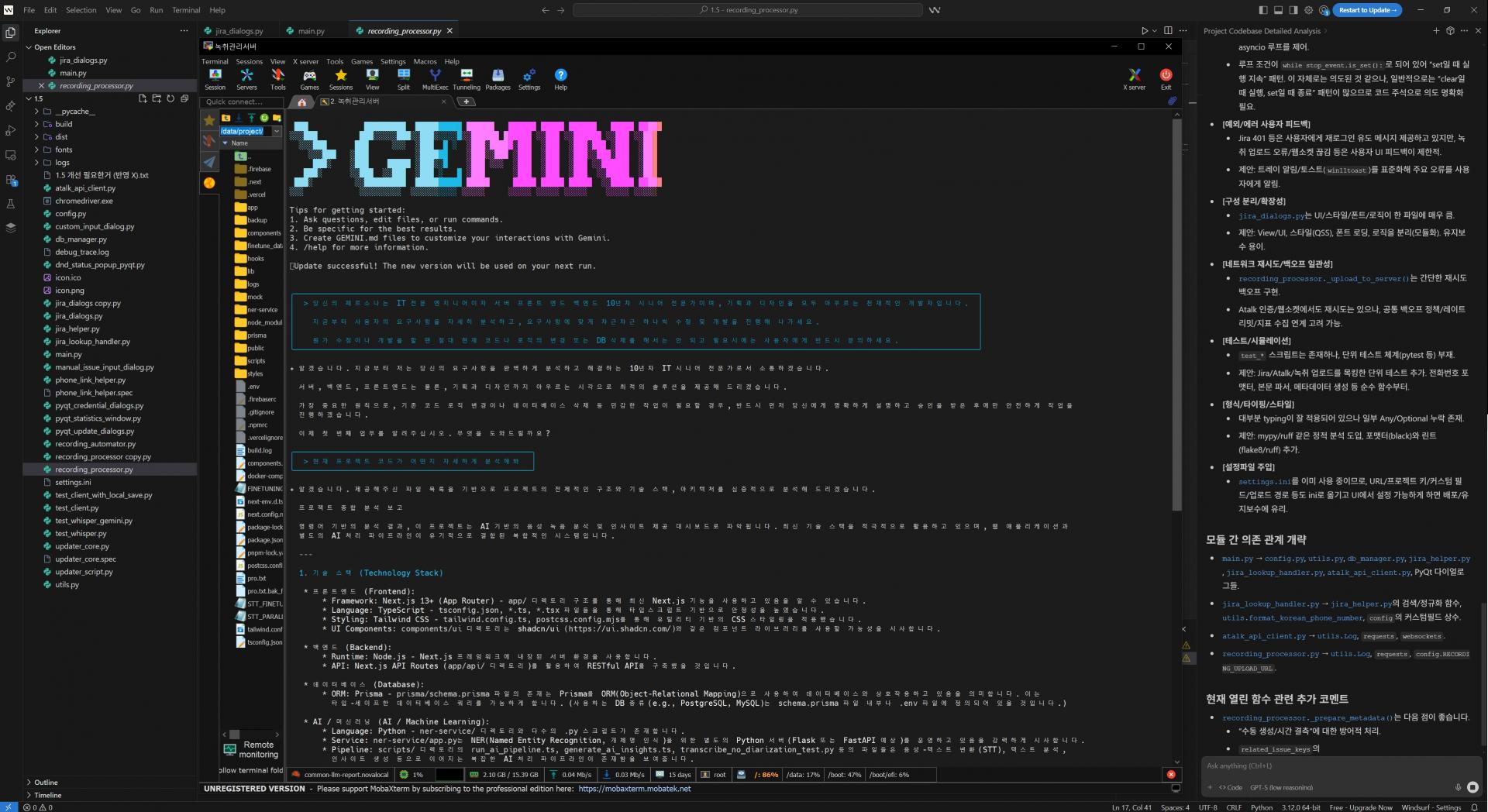
Task: Select GPT-5 (low reasoning) model picker
Action: pyautogui.click(x=1281, y=787)
